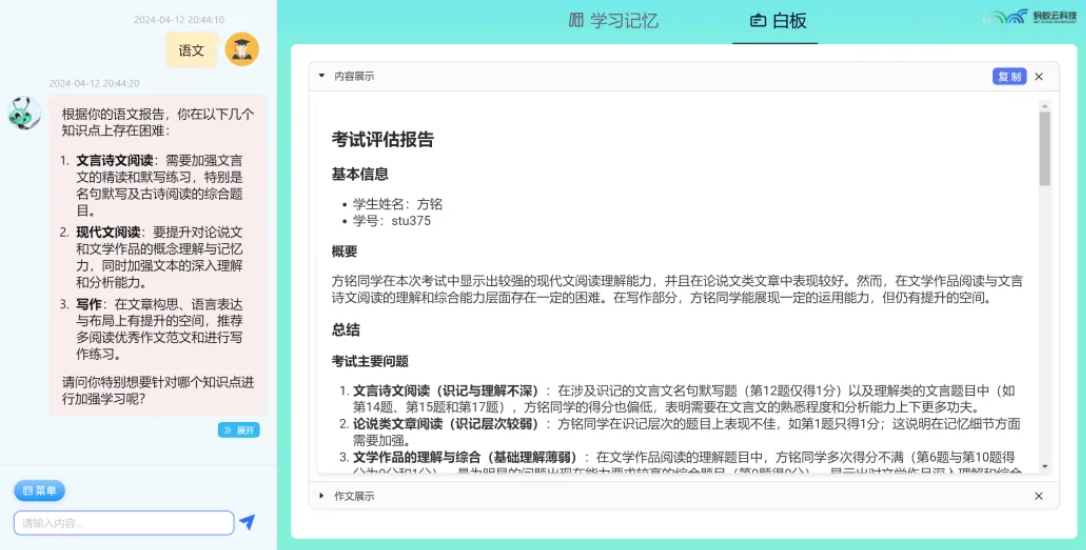Screen dimensions: 1086x550
Task: Expand the 作文展示 section triangle
Action: click(322, 496)
